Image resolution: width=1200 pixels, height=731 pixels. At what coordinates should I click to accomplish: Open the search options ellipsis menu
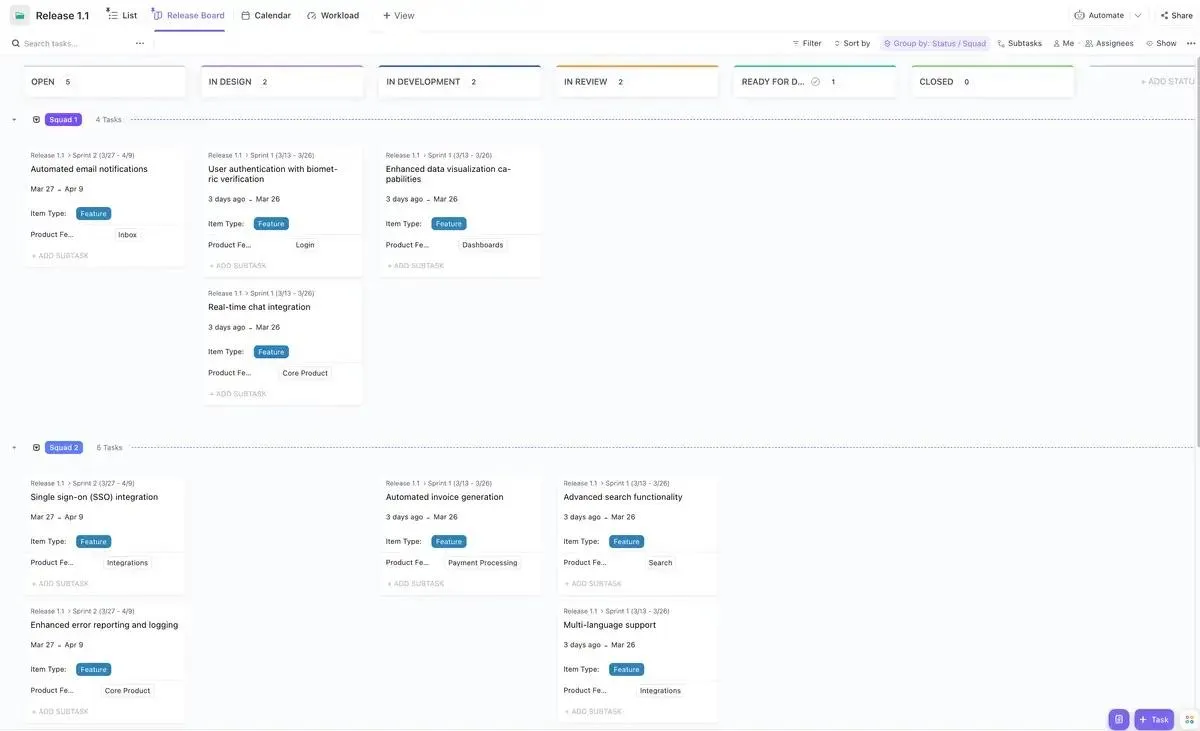[x=140, y=43]
